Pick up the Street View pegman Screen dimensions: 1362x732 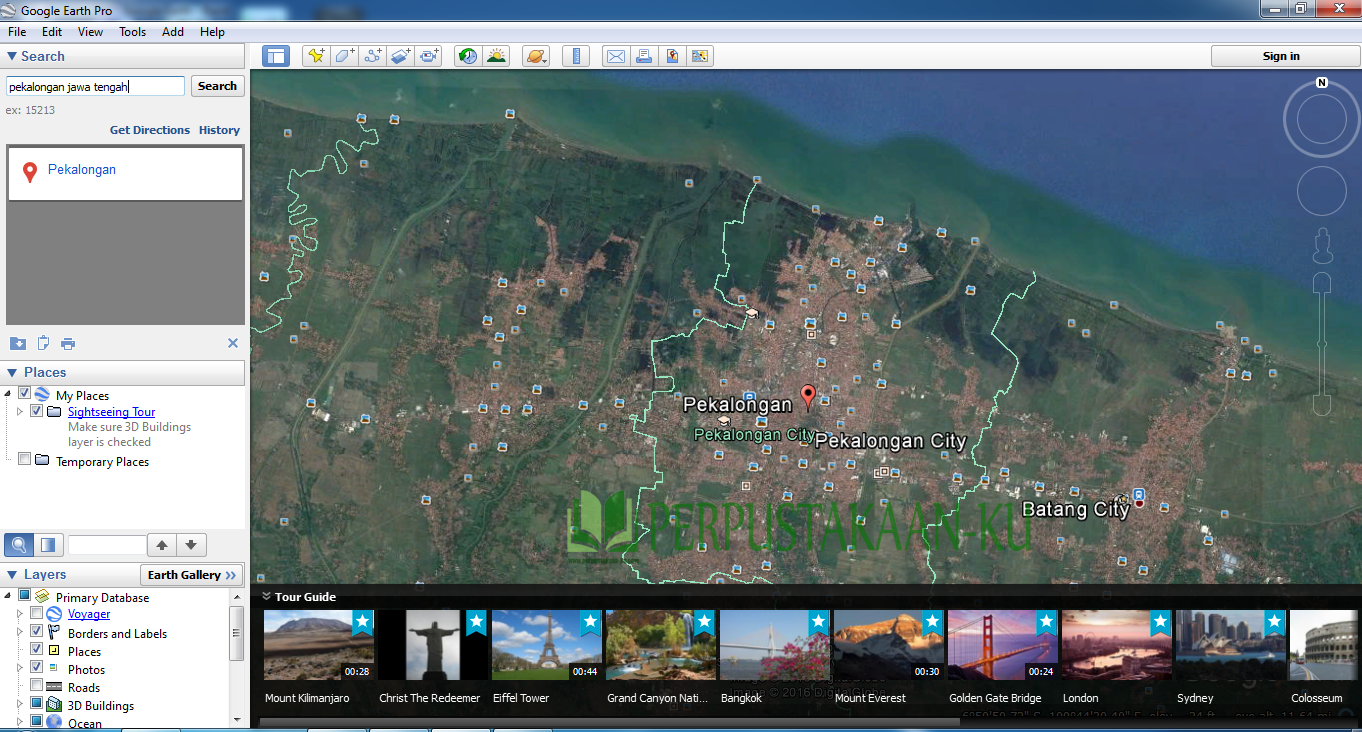tap(1322, 246)
